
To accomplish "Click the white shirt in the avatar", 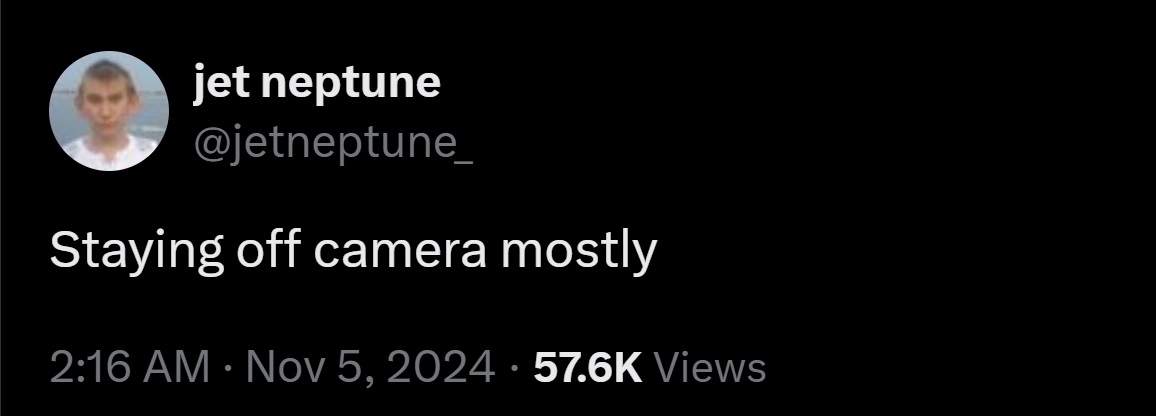I will point(110,152).
